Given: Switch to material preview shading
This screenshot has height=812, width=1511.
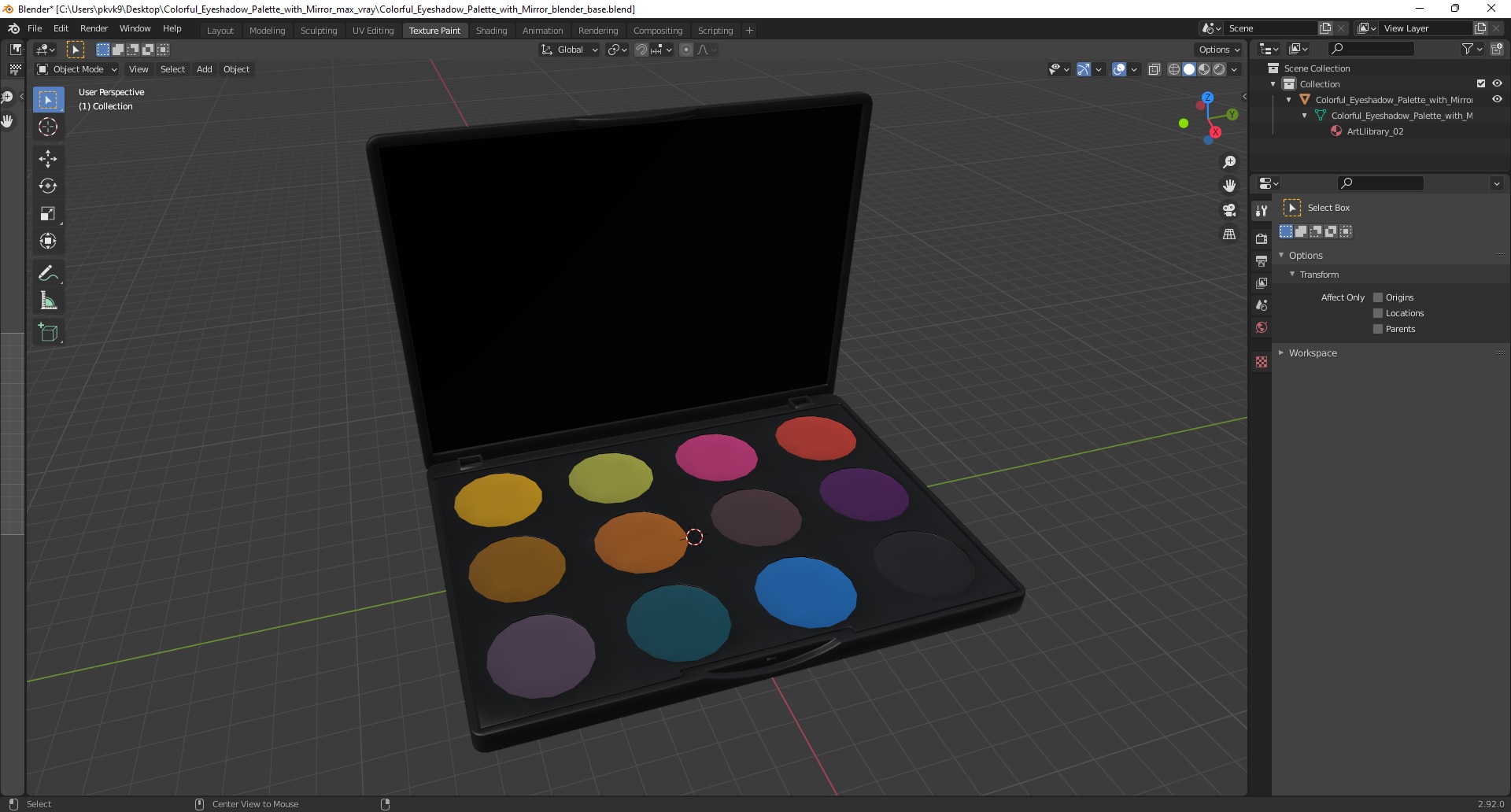Looking at the screenshot, I should (1204, 69).
